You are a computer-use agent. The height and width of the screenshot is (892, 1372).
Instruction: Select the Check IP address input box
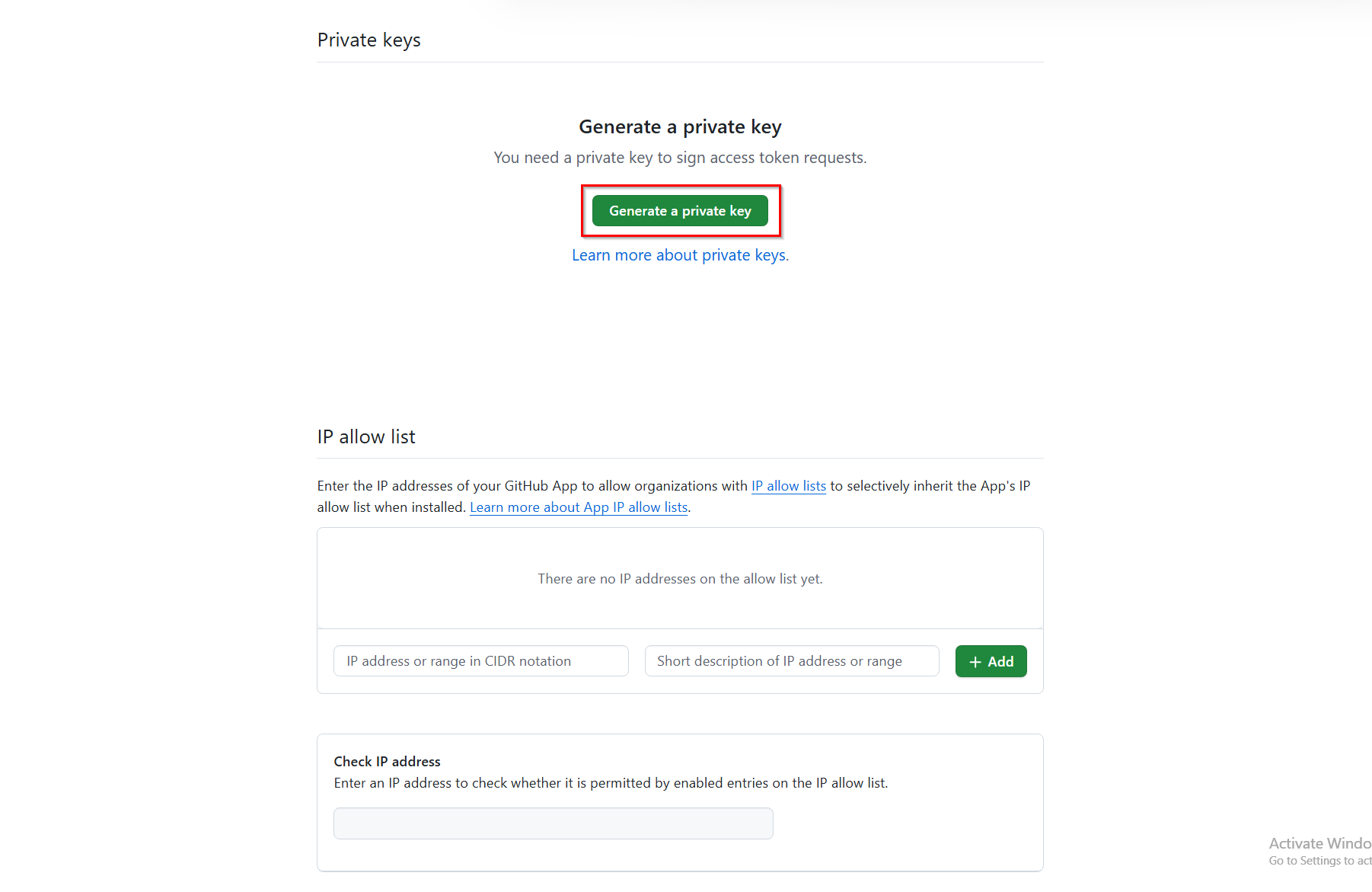553,823
